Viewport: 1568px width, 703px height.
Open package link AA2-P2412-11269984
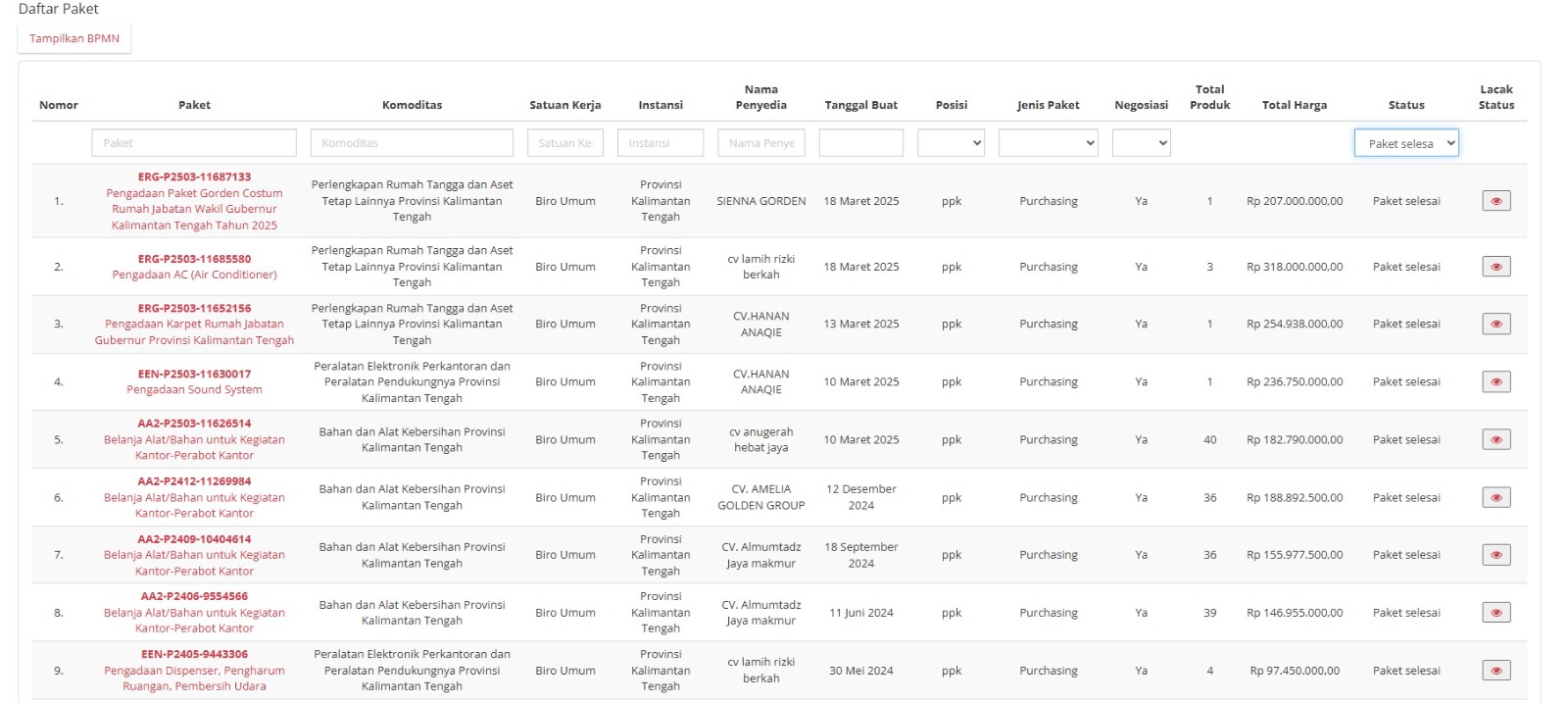(194, 481)
